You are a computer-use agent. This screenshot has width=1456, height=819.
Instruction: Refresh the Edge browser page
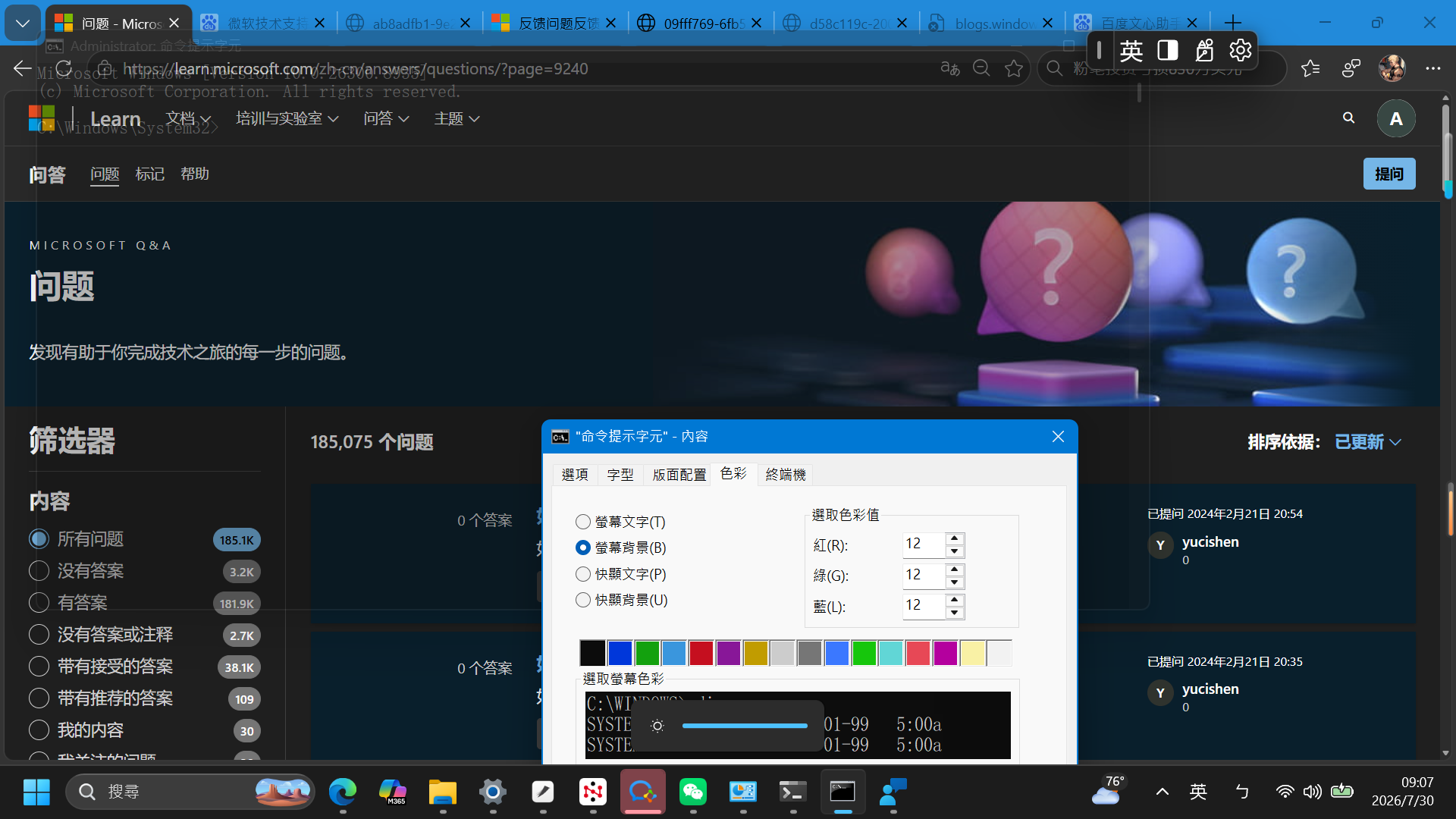[64, 68]
